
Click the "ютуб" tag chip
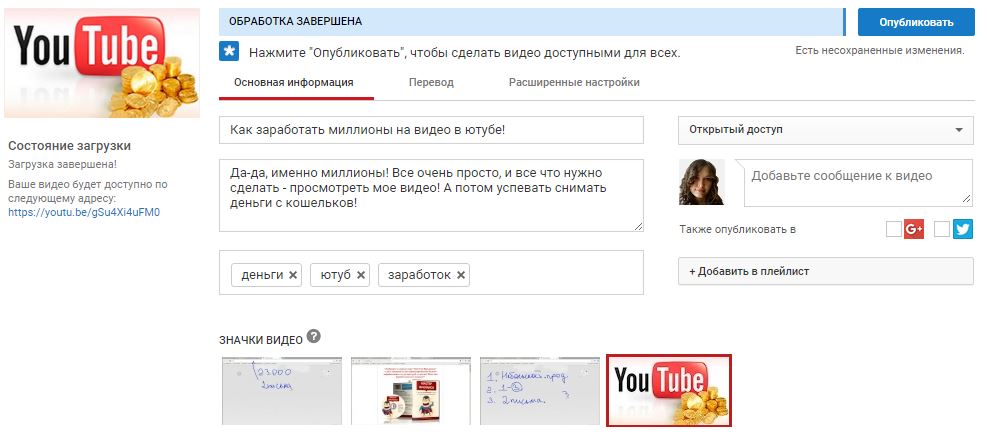pyautogui.click(x=340, y=275)
